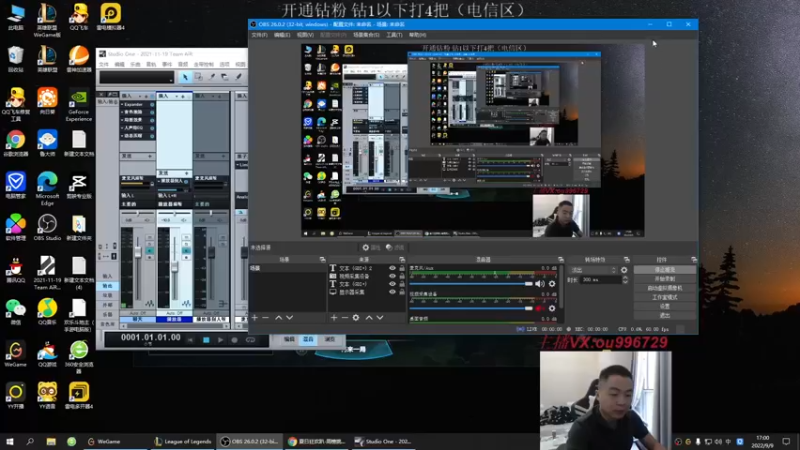Open the transition type dropdown in OBS
Screen dimensions: 800x450
594,270
